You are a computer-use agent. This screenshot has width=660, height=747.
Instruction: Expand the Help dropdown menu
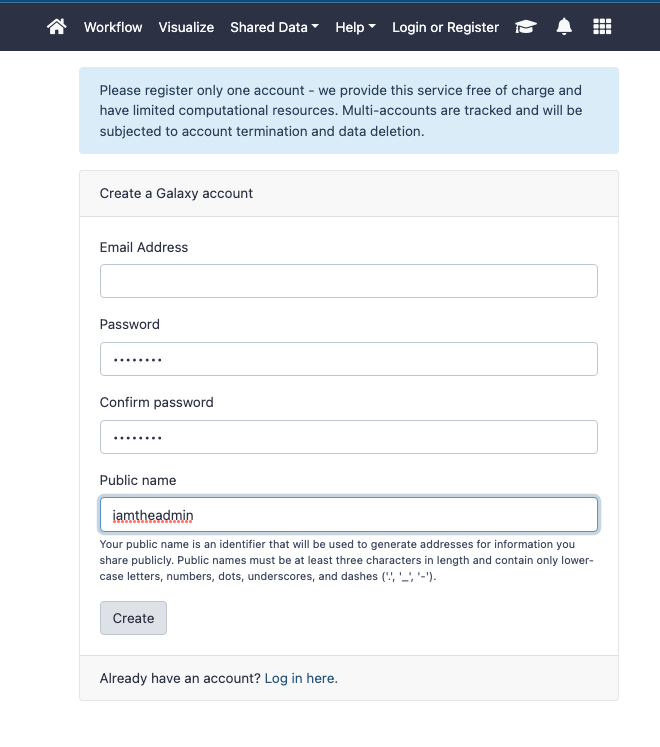[x=355, y=27]
